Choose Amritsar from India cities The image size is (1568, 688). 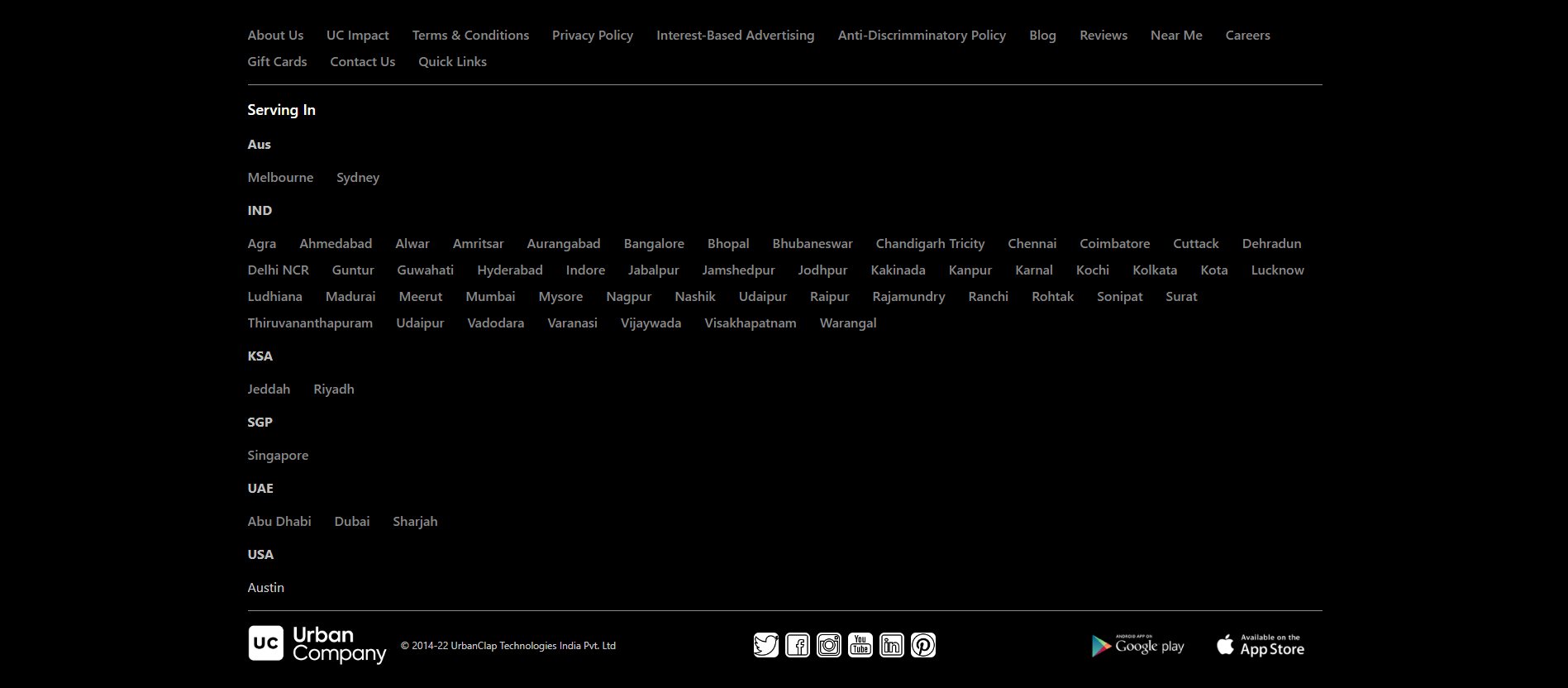478,244
